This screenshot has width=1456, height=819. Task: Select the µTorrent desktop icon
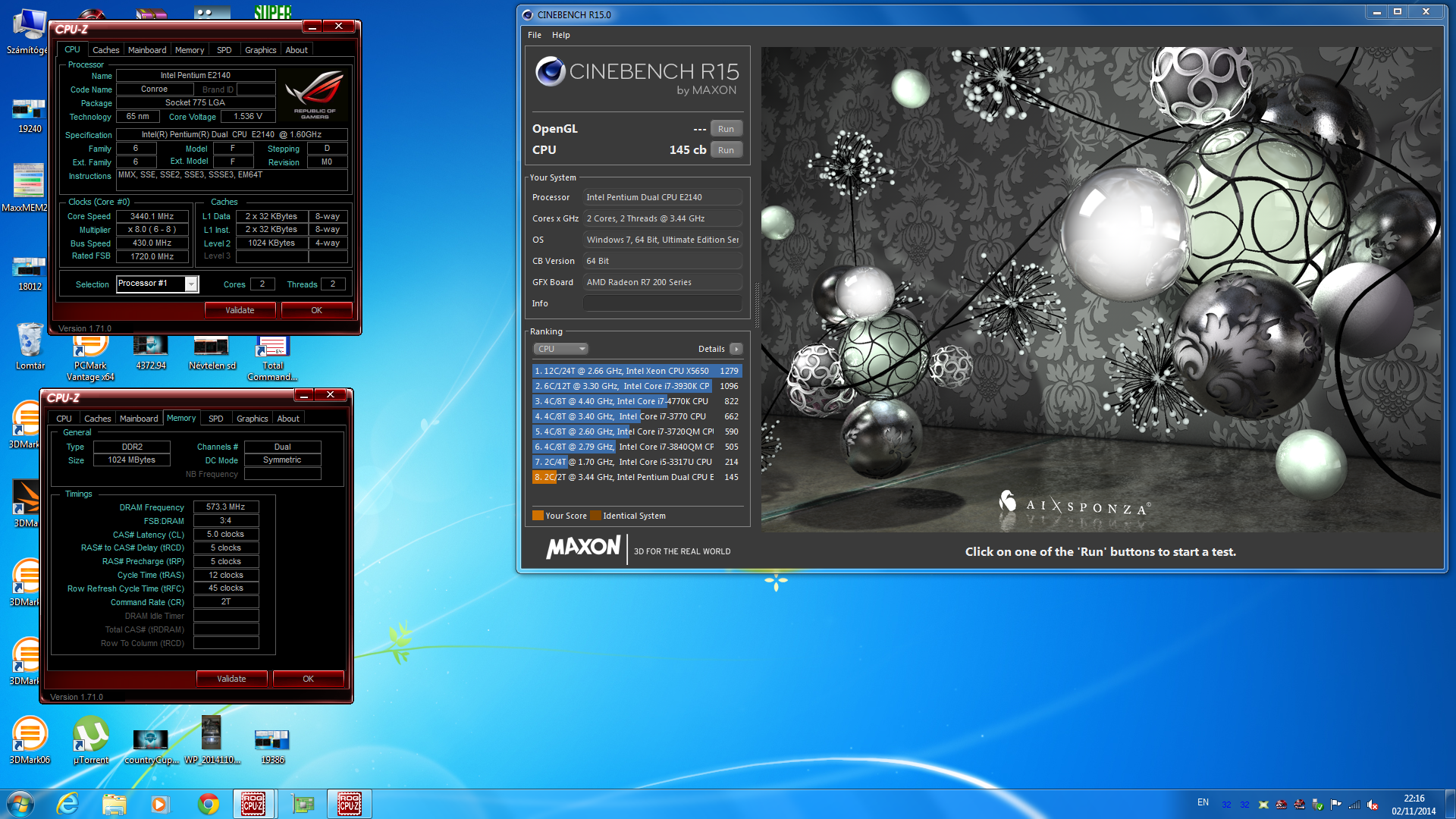pyautogui.click(x=90, y=740)
